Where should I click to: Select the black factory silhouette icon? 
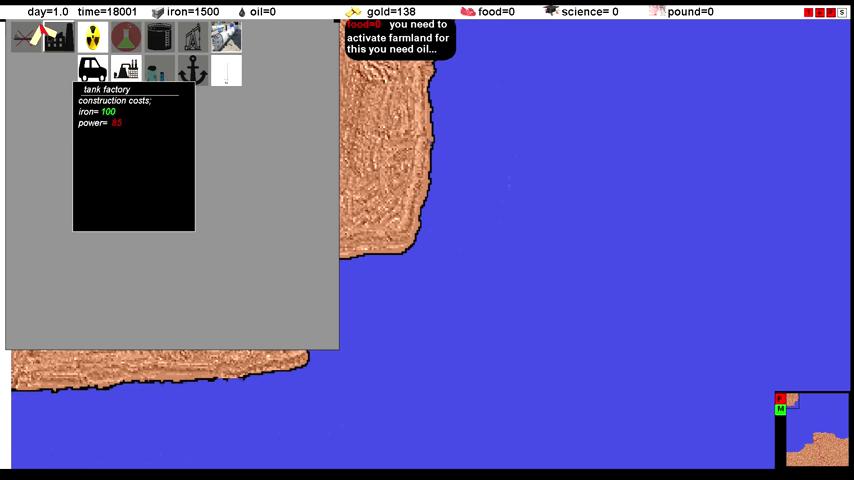59,38
